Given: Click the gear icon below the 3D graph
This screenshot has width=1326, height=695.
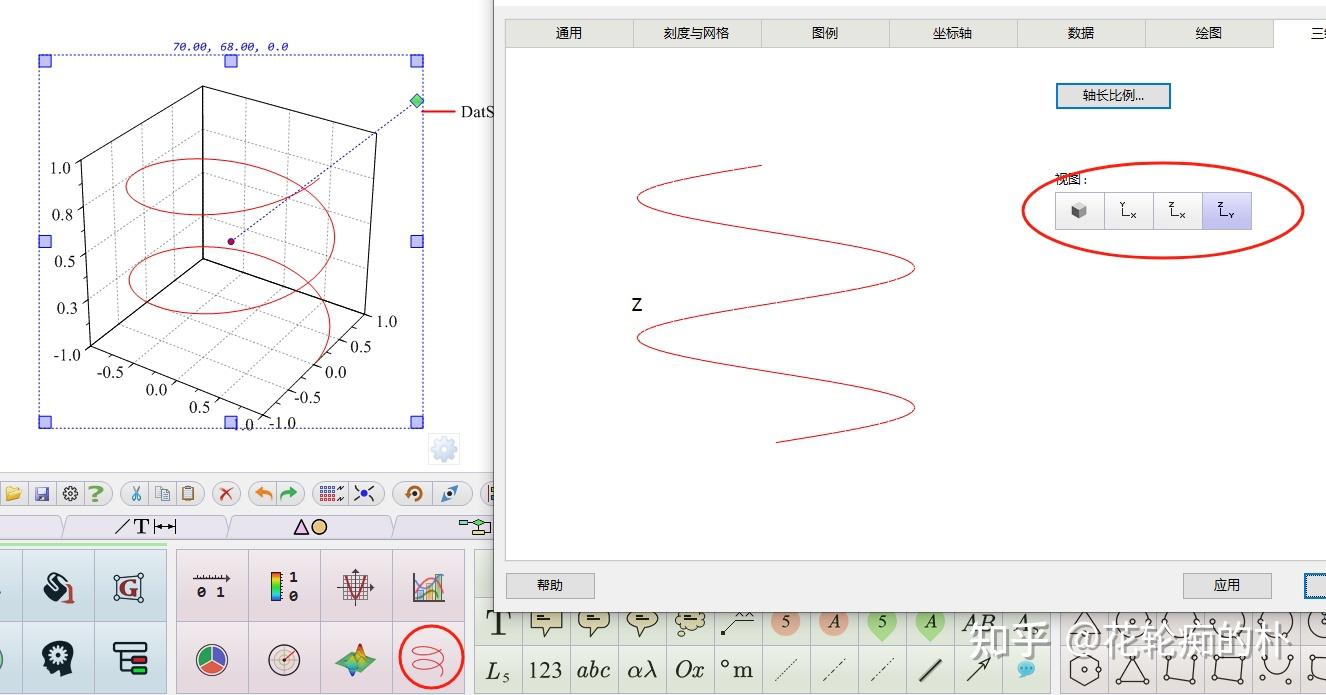Looking at the screenshot, I should pos(443,448).
